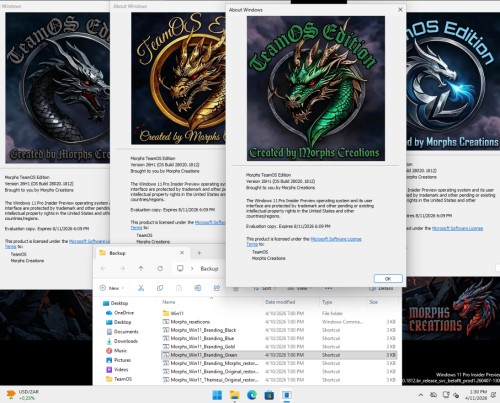Click the PC monitor icon in address bar
This screenshot has width=500, height=403.
point(180,268)
